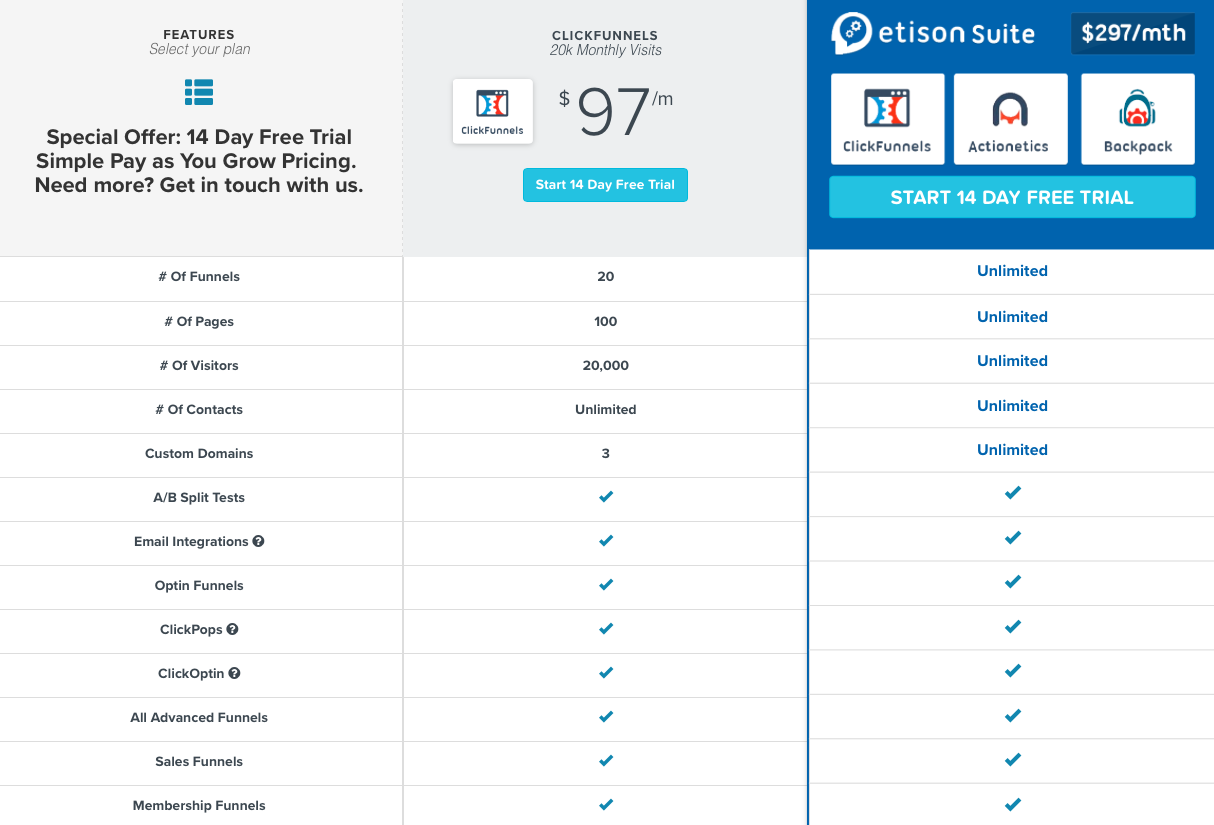Click the ClickFunnels logo card in the $97 plan

click(492, 111)
